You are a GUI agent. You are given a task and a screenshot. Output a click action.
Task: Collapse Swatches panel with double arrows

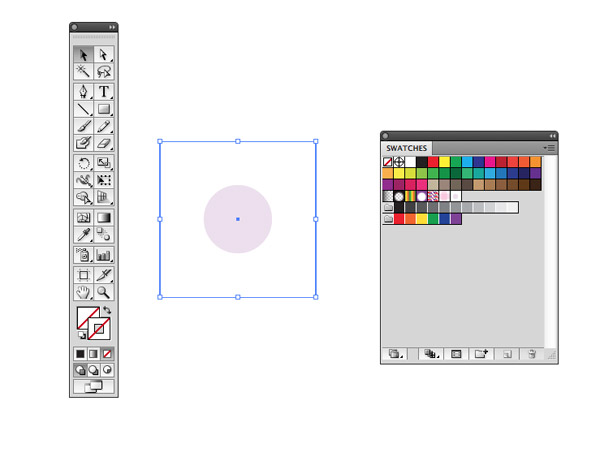(553, 136)
